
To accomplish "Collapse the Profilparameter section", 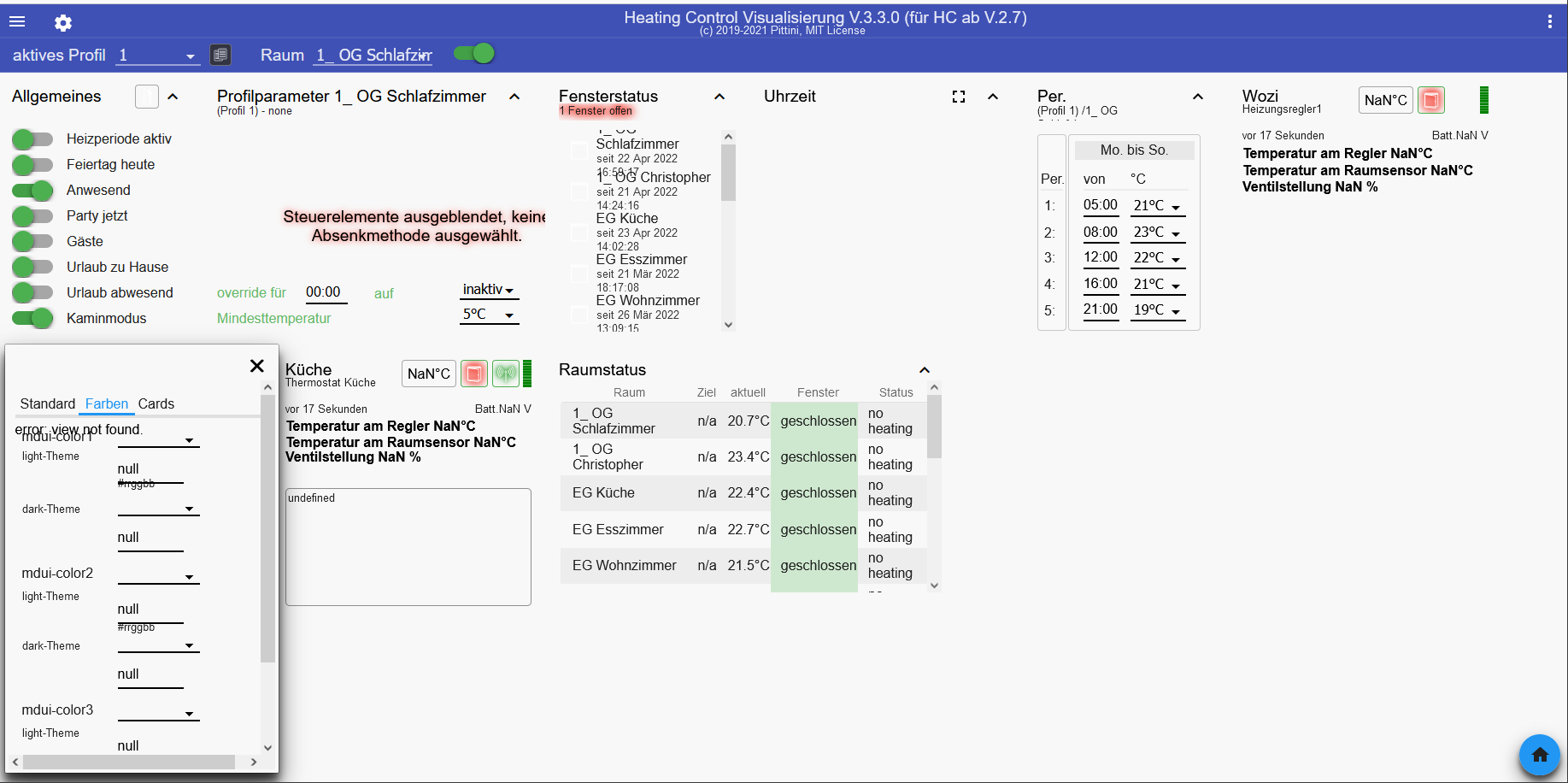I will pos(514,97).
